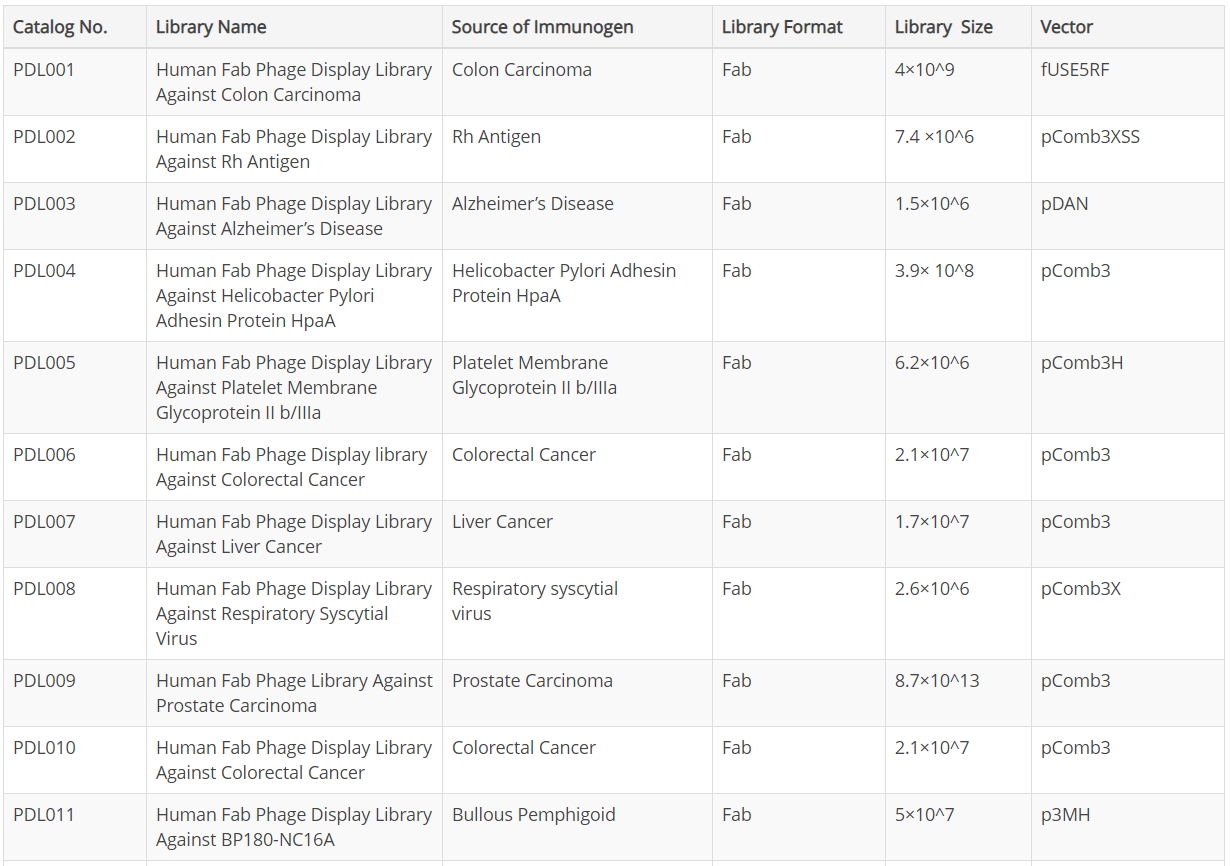Select the Helicobacter Pylori HpaA immunogen source
The width and height of the screenshot is (1230, 866).
[x=563, y=282]
